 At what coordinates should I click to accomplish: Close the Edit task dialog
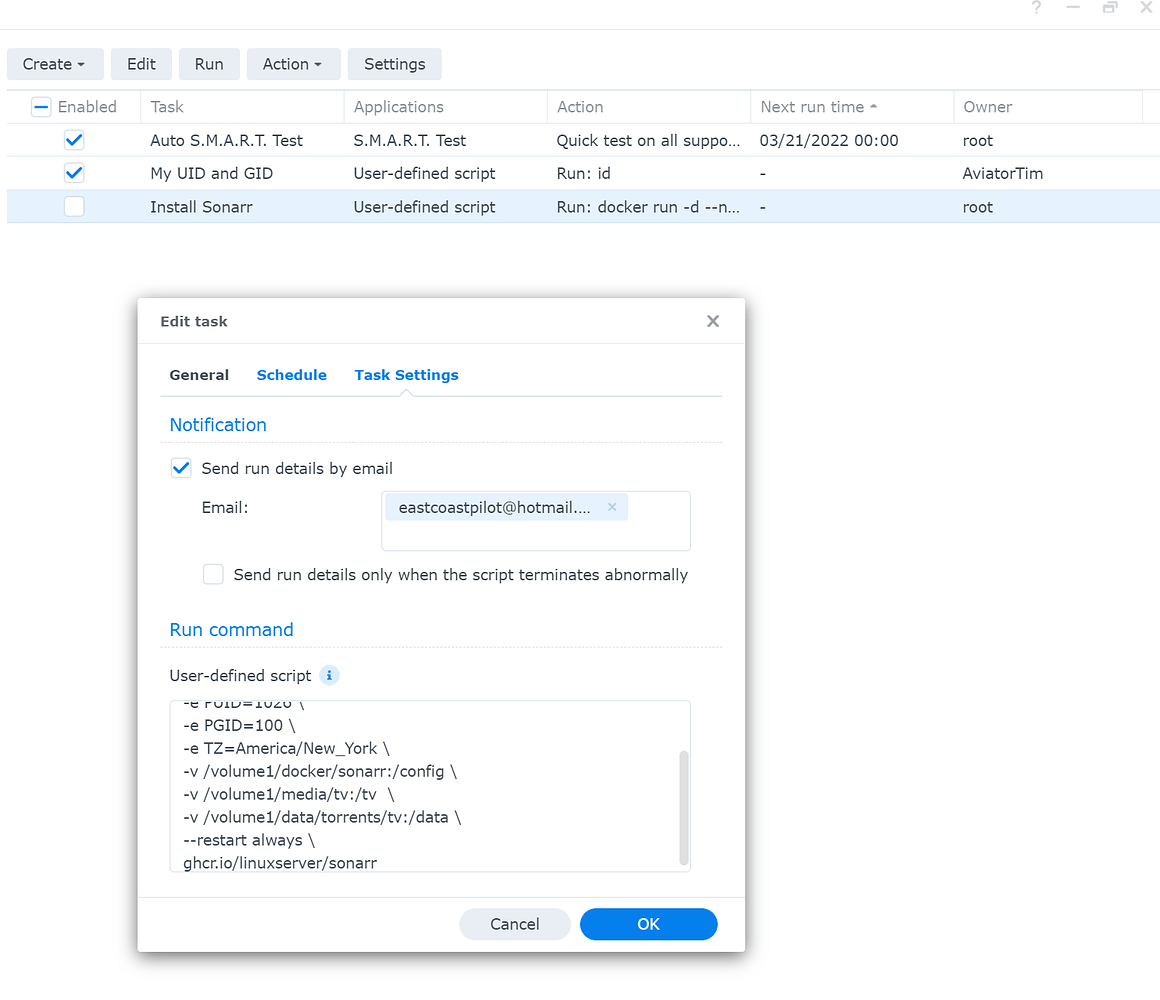[712, 321]
